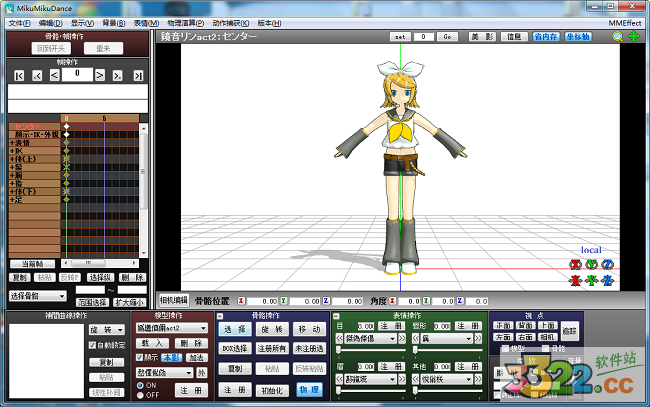The image size is (650, 407).
Task: Click the red X-axis rotation icon
Action: pyautogui.click(x=575, y=264)
